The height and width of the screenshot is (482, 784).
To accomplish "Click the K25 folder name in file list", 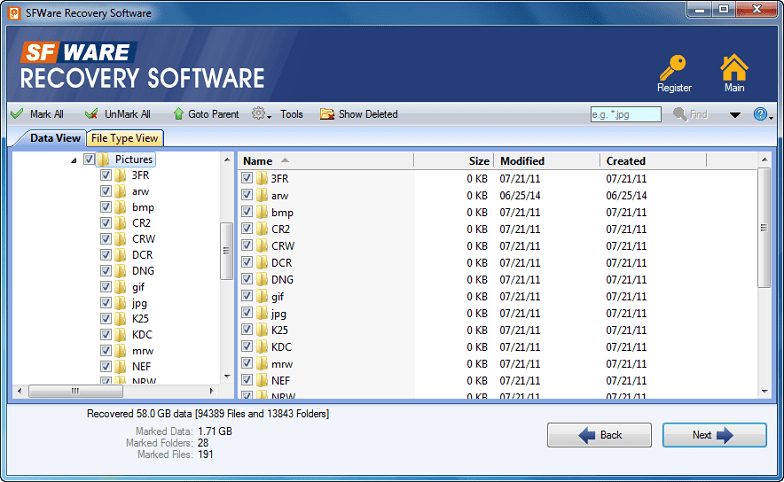I will 280,330.
